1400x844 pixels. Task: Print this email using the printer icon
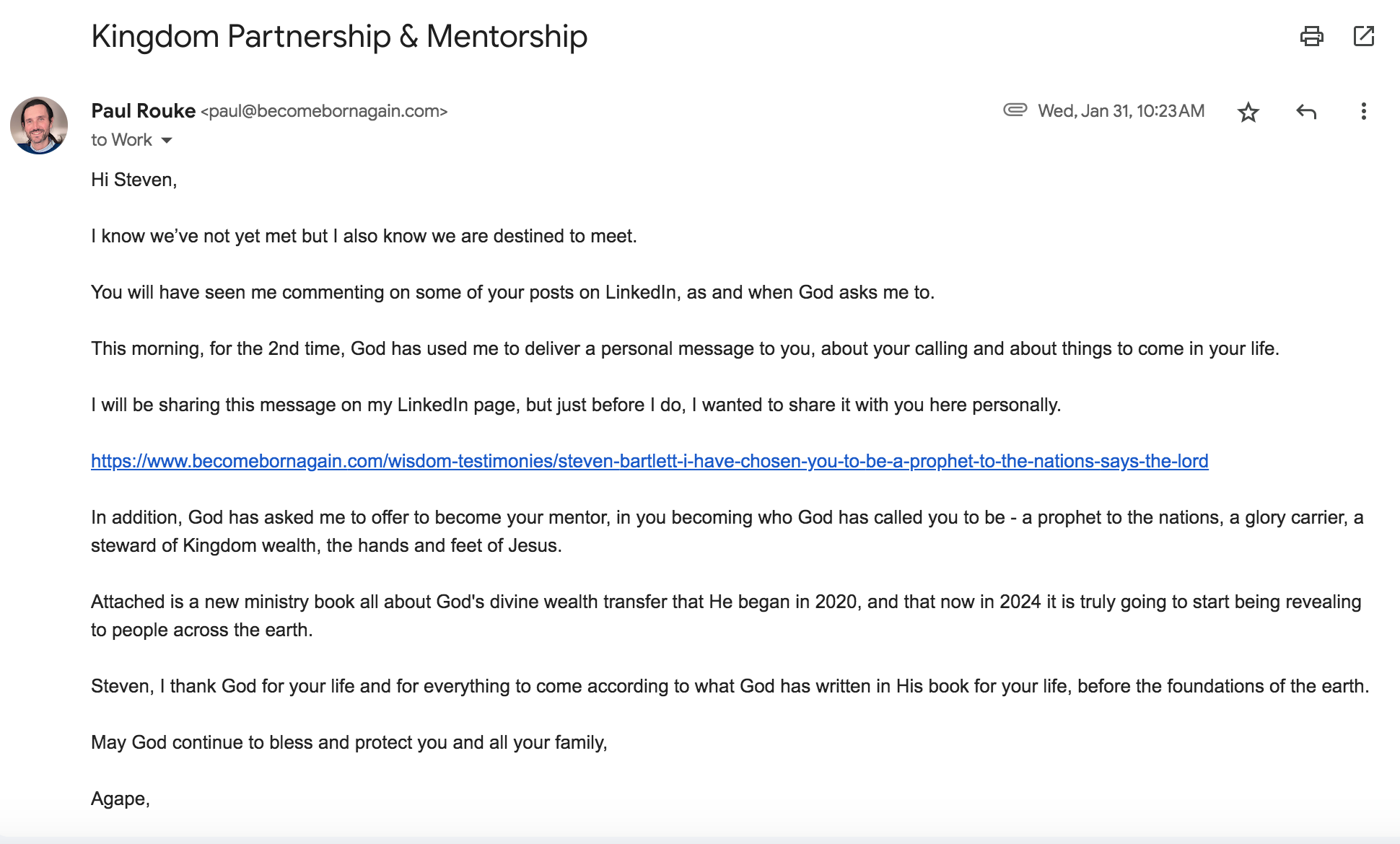click(x=1311, y=36)
